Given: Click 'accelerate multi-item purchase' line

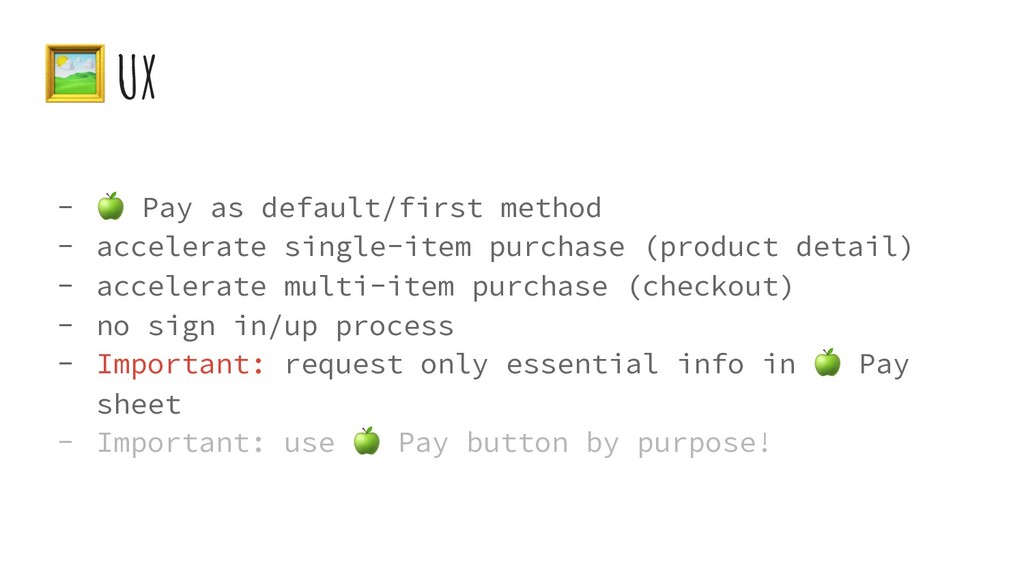Looking at the screenshot, I should click(x=352, y=286).
